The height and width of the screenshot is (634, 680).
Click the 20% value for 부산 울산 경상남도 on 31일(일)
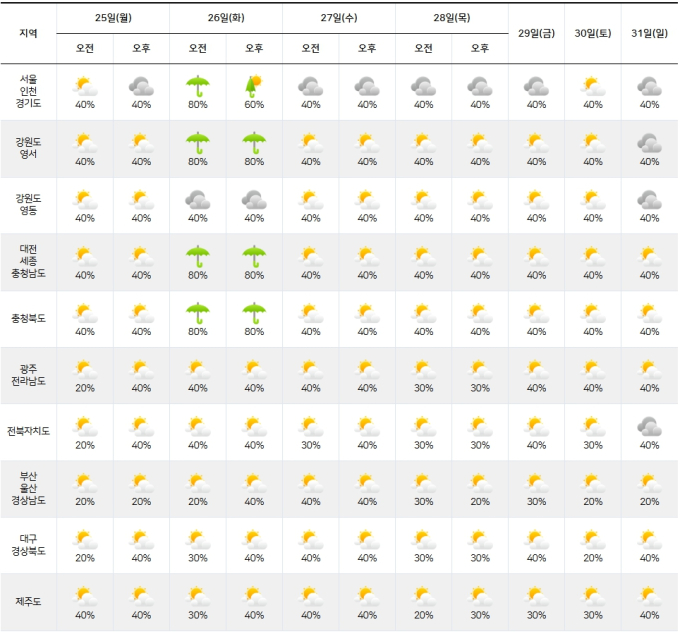click(x=650, y=501)
